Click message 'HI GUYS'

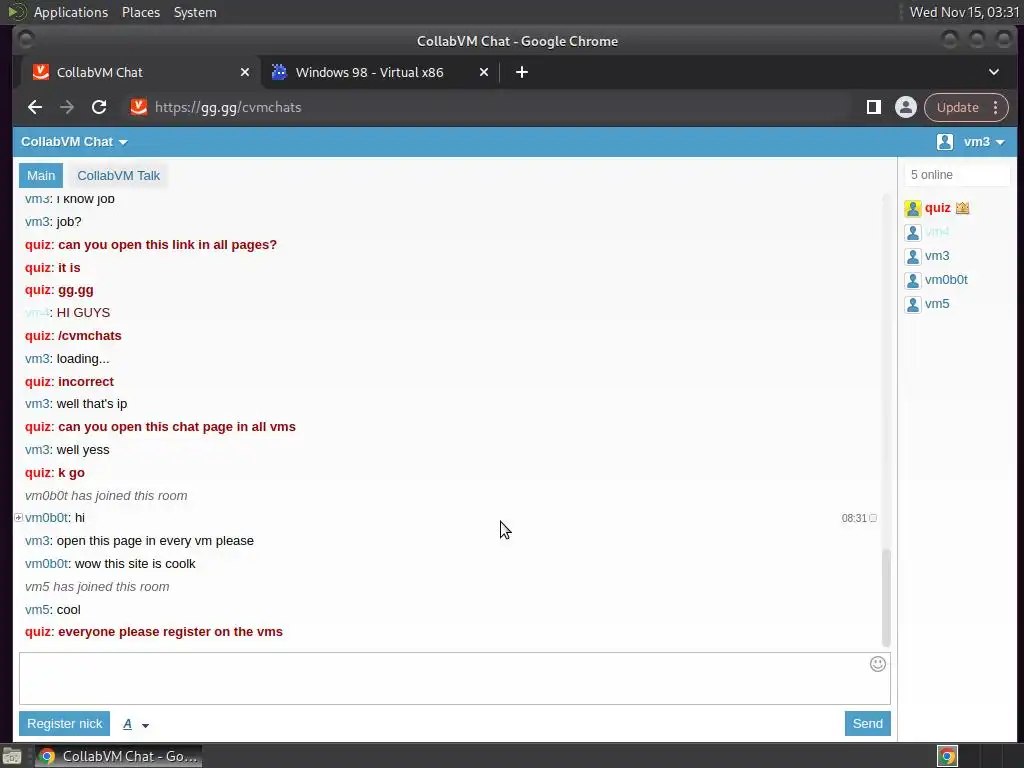[83, 313]
